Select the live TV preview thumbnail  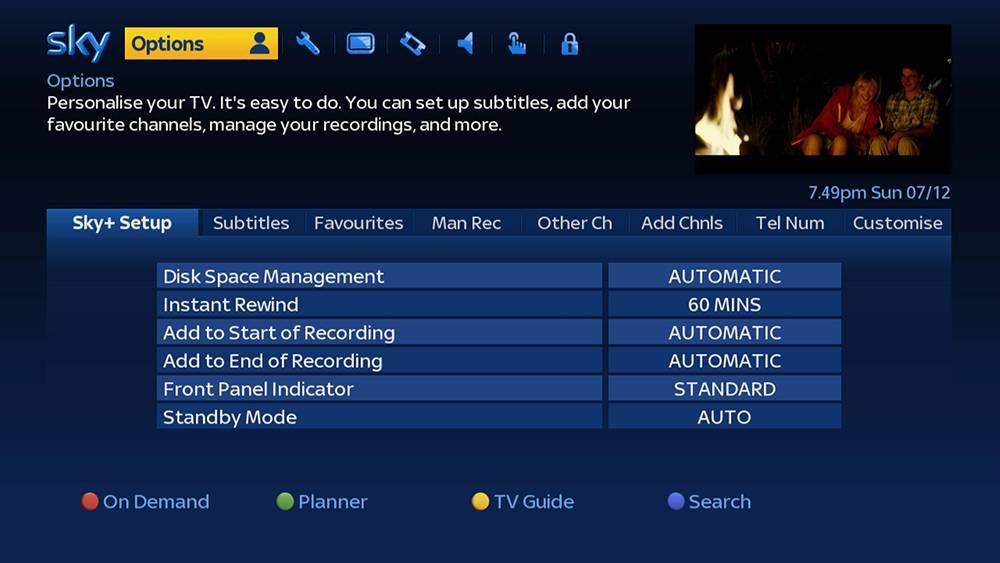click(823, 99)
